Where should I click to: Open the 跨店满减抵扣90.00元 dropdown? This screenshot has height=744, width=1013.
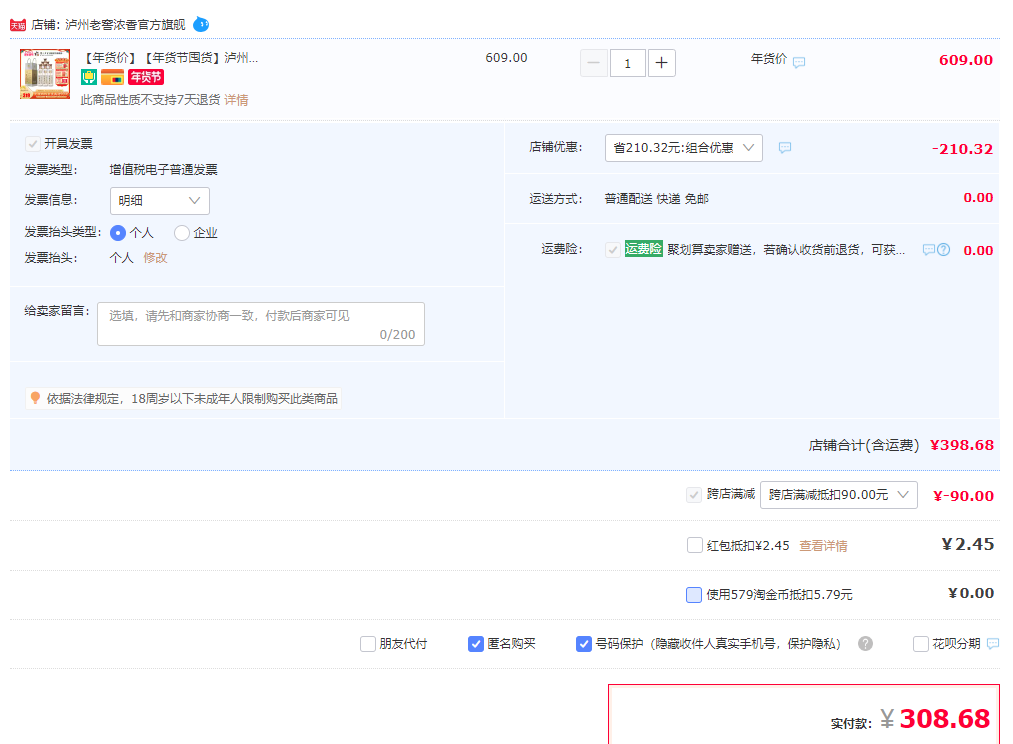coord(839,495)
